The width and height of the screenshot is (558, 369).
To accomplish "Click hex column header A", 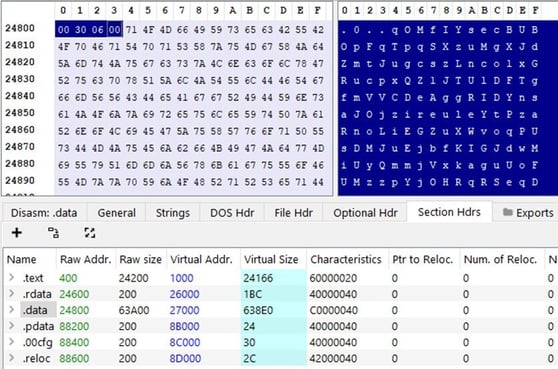I will (233, 11).
